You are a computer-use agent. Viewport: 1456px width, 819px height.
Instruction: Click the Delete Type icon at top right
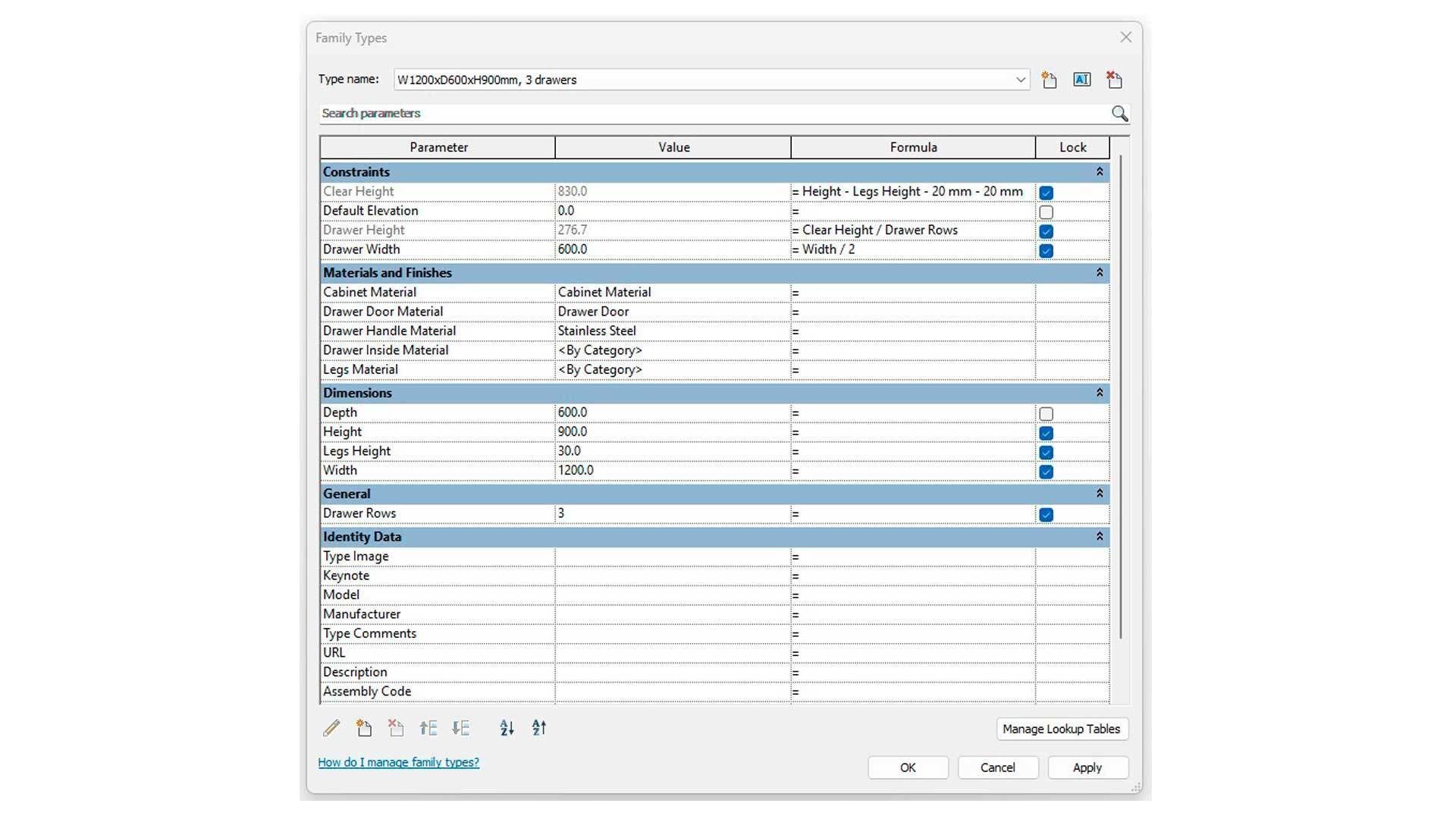[1114, 80]
